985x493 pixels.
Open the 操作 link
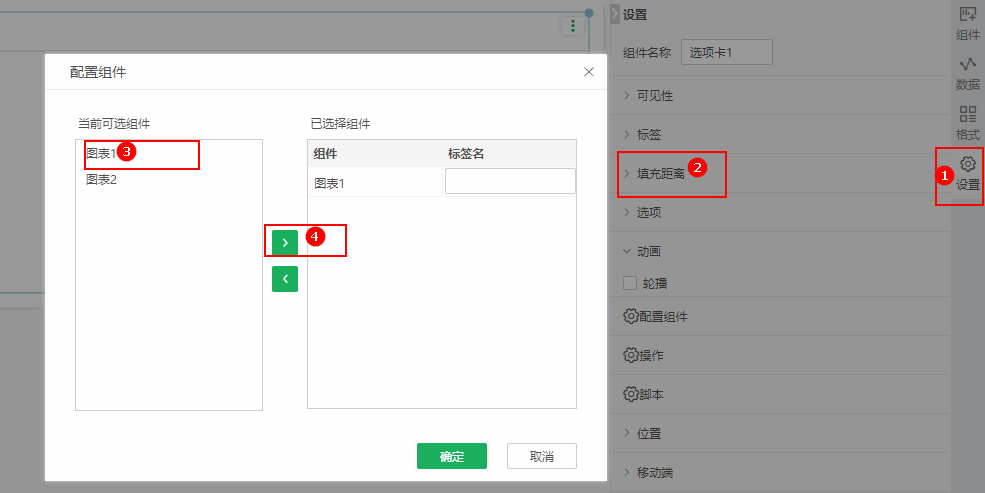(651, 355)
